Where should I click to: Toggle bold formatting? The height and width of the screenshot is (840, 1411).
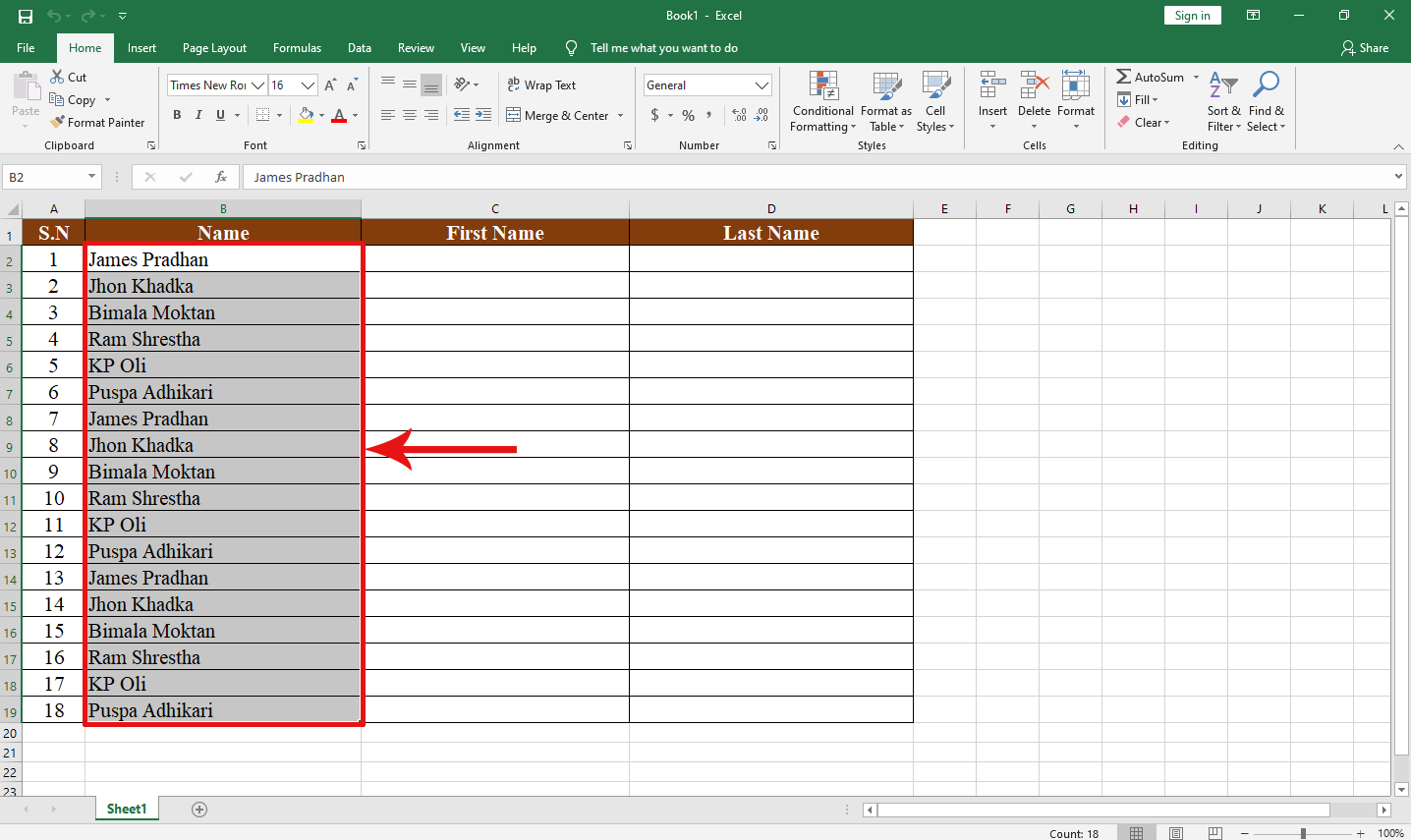click(177, 115)
